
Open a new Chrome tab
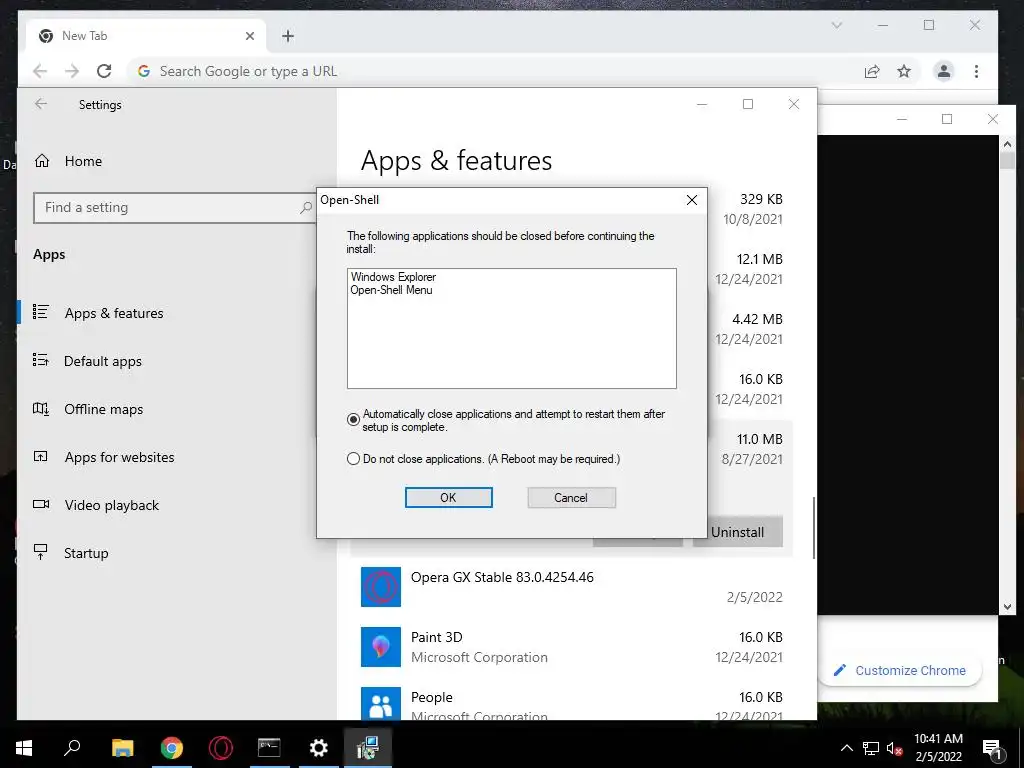pyautogui.click(x=288, y=36)
